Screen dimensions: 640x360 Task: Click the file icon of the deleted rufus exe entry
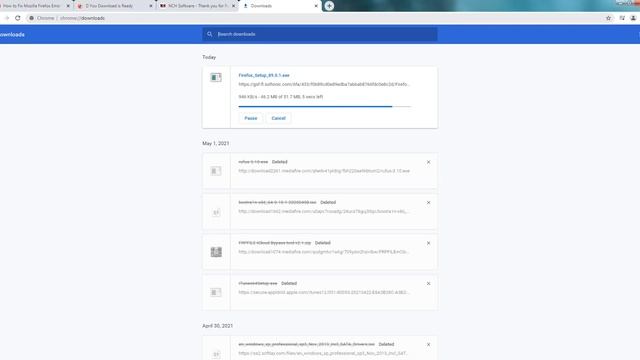tap(216, 171)
